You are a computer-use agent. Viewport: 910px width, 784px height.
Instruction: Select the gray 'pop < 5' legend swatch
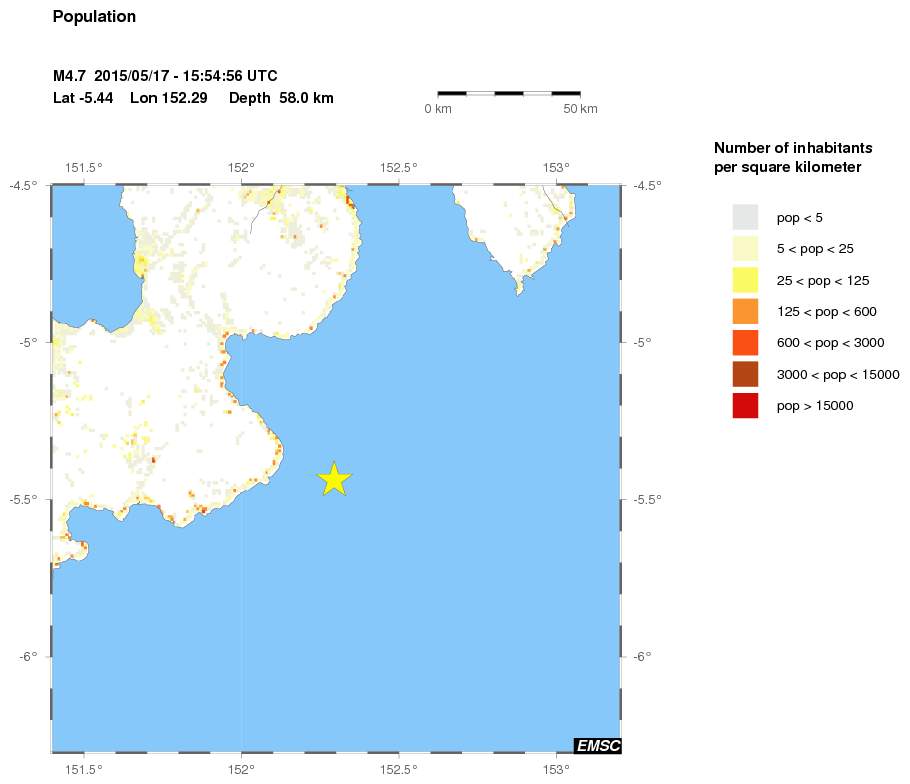point(745,217)
